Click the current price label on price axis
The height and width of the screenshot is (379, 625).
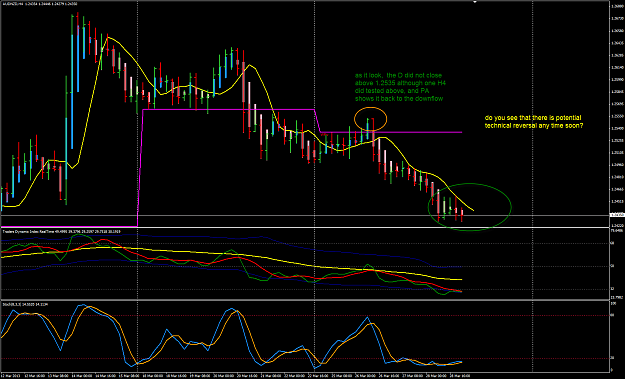click(x=616, y=215)
